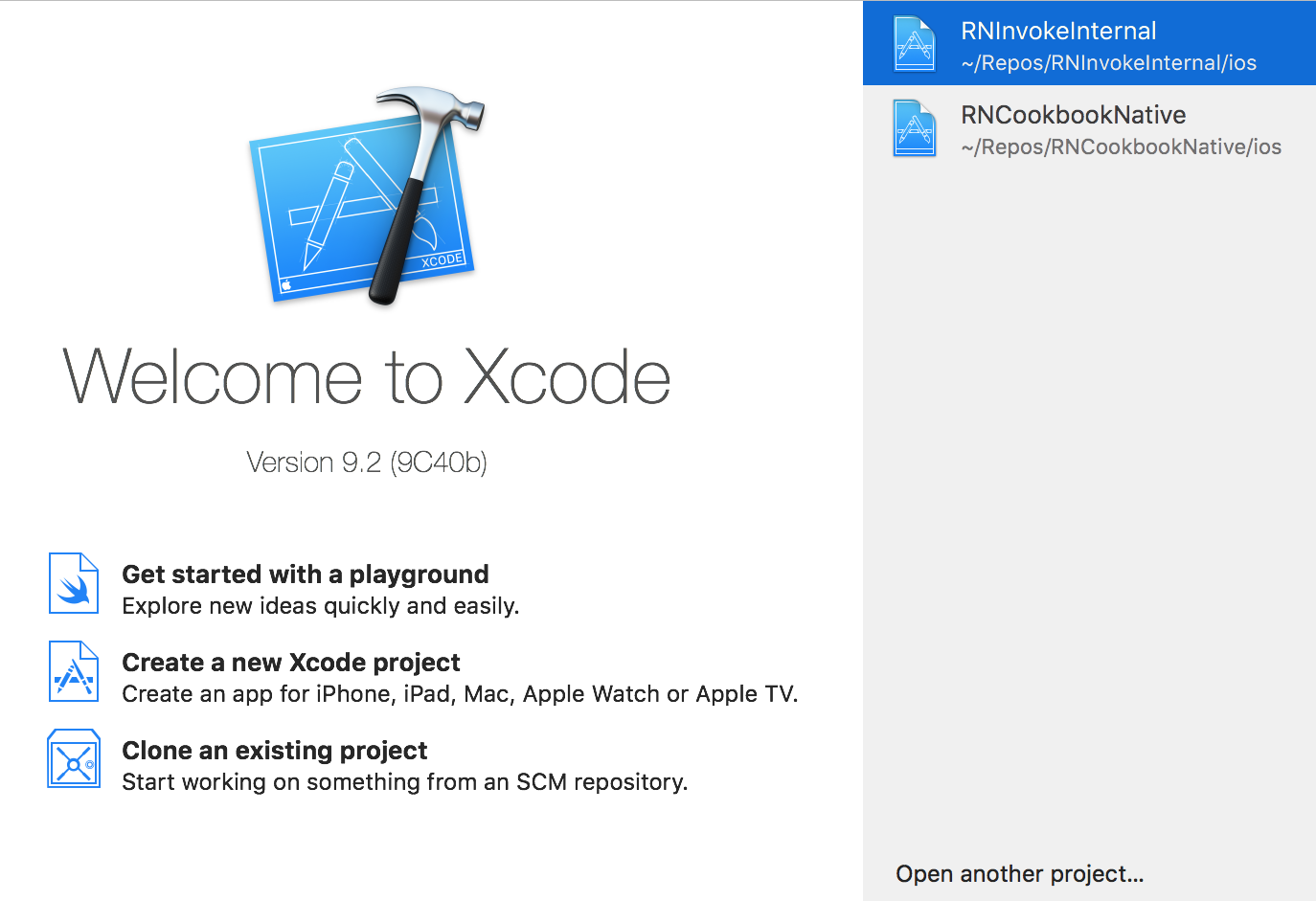This screenshot has width=1316, height=901.
Task: Click the new Xcode project blueprint icon
Action: (x=74, y=671)
